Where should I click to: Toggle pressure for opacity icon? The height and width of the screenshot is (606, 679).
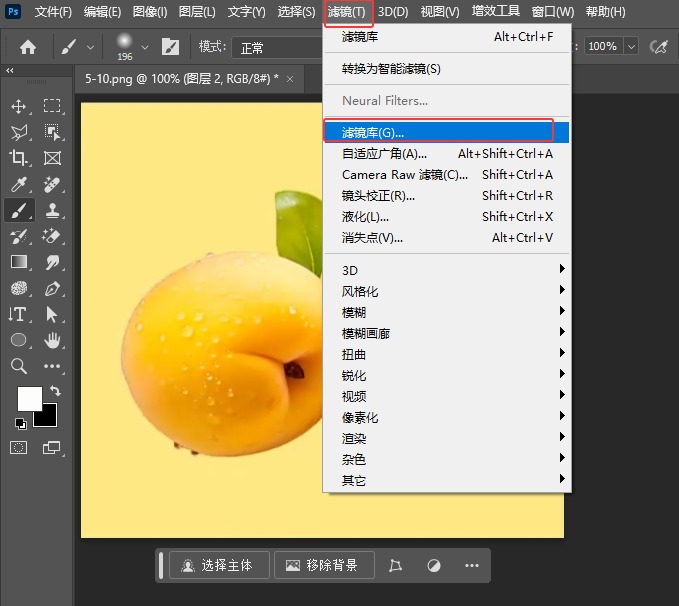(x=659, y=46)
